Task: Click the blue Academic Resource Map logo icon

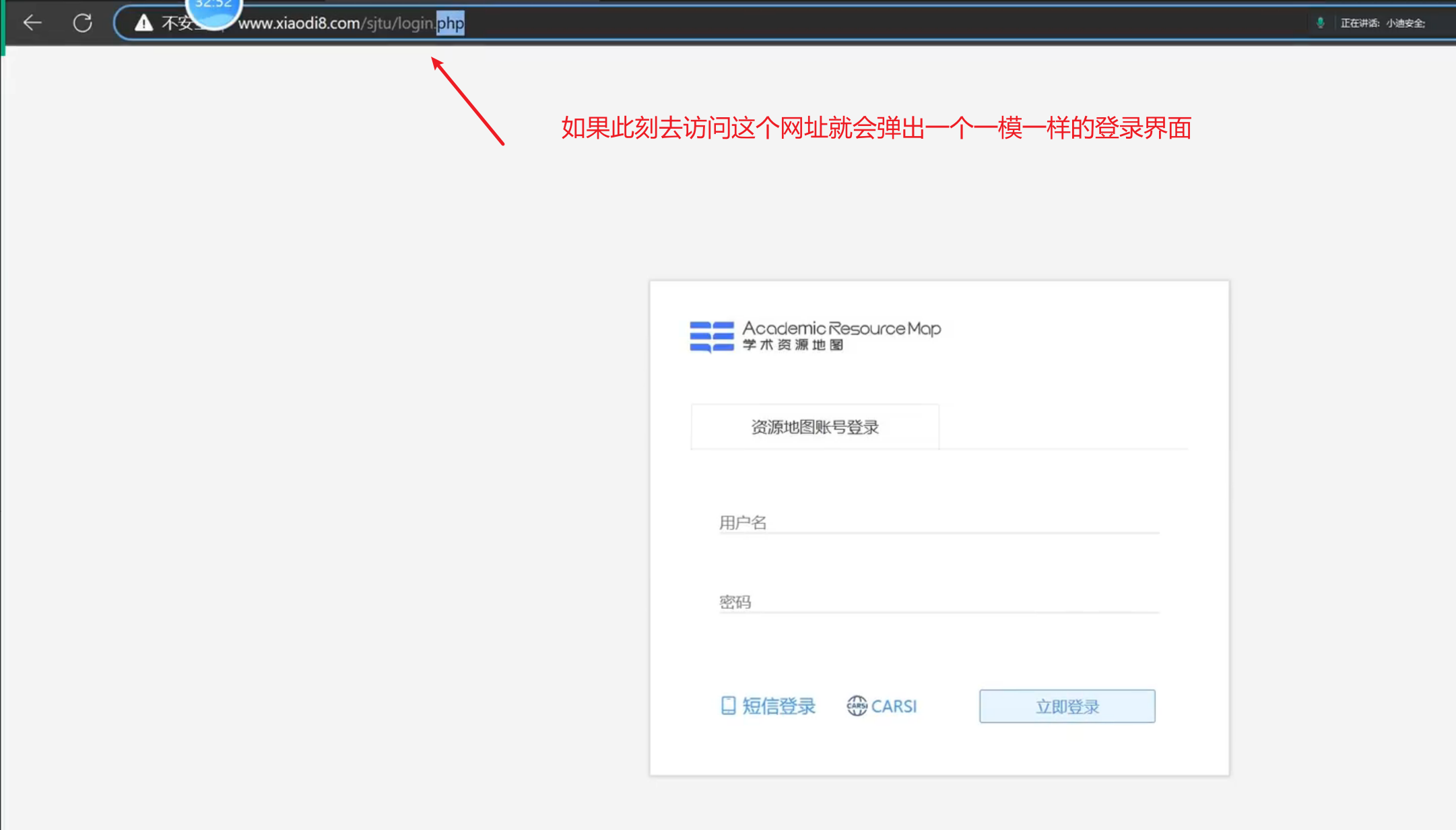Action: pos(711,336)
